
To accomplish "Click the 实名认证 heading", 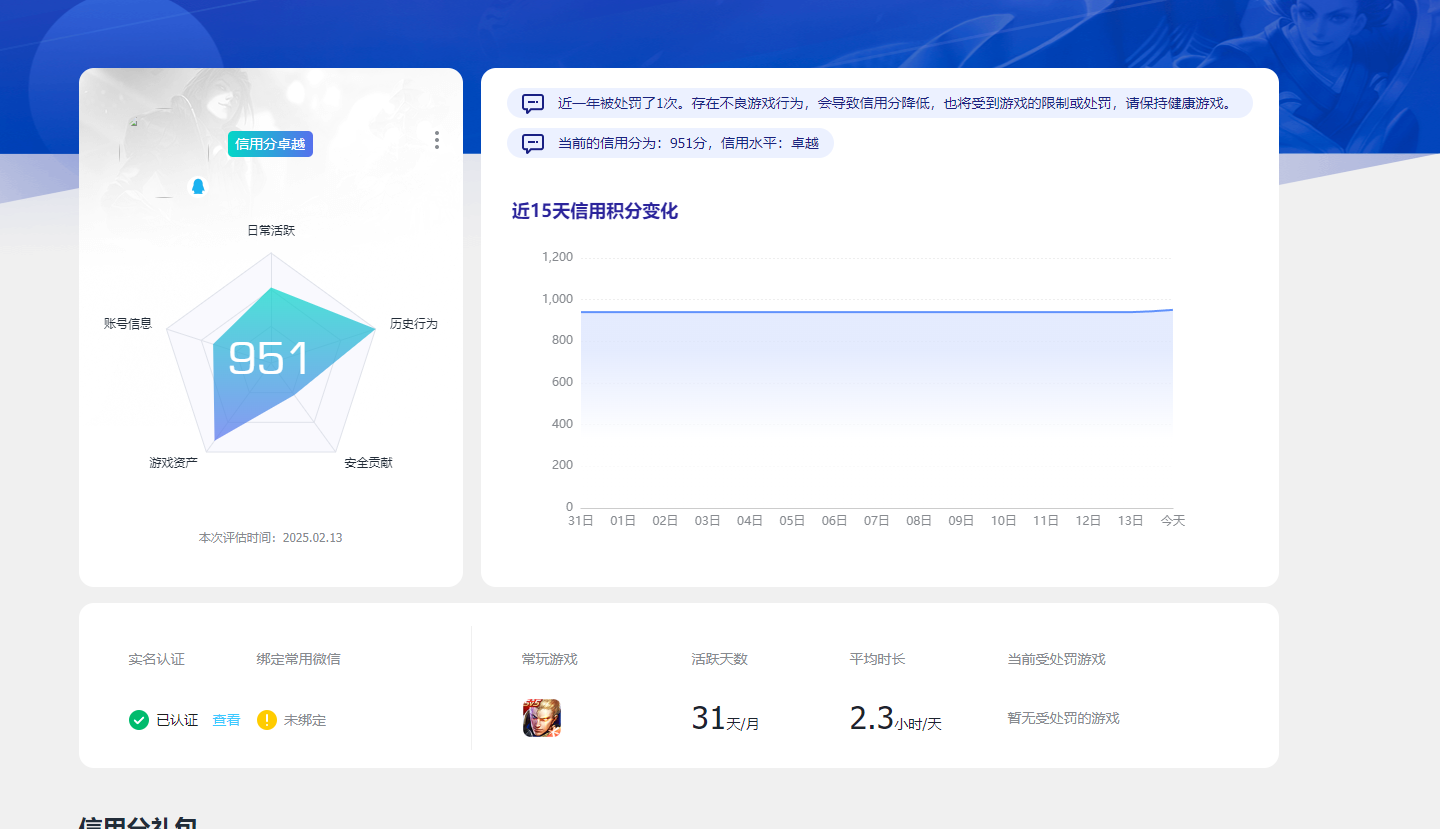I will [156, 659].
